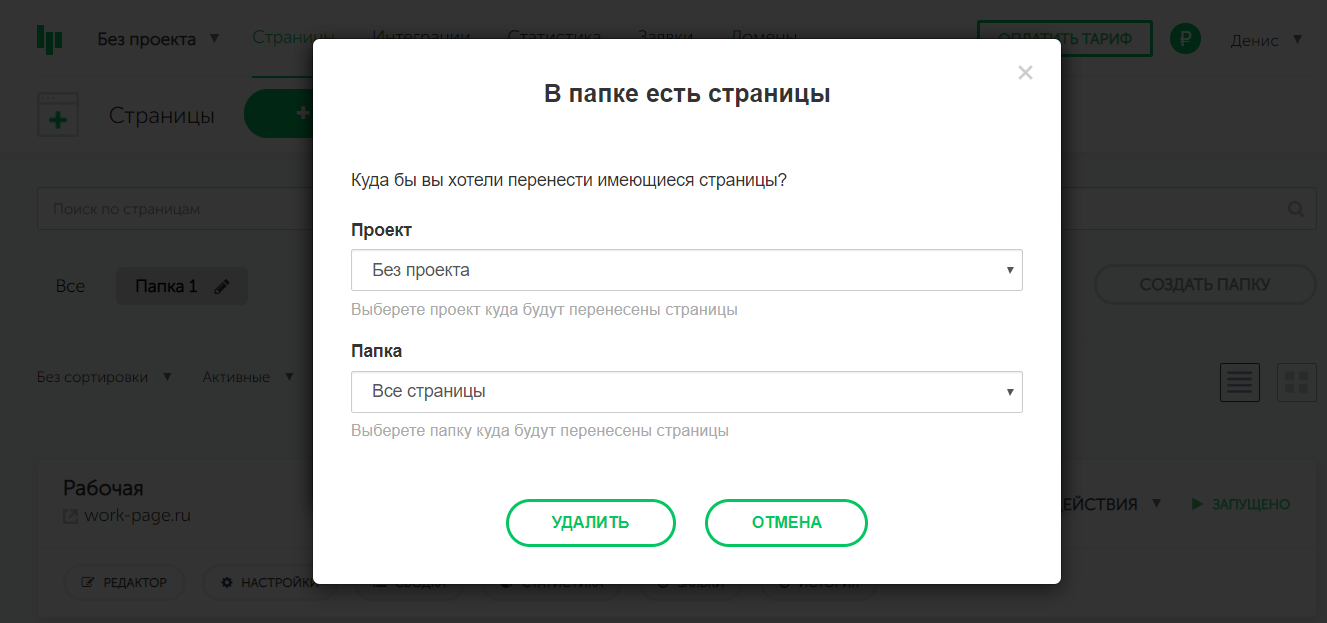
Task: Expand the Без проекта project selector
Action: click(x=160, y=40)
